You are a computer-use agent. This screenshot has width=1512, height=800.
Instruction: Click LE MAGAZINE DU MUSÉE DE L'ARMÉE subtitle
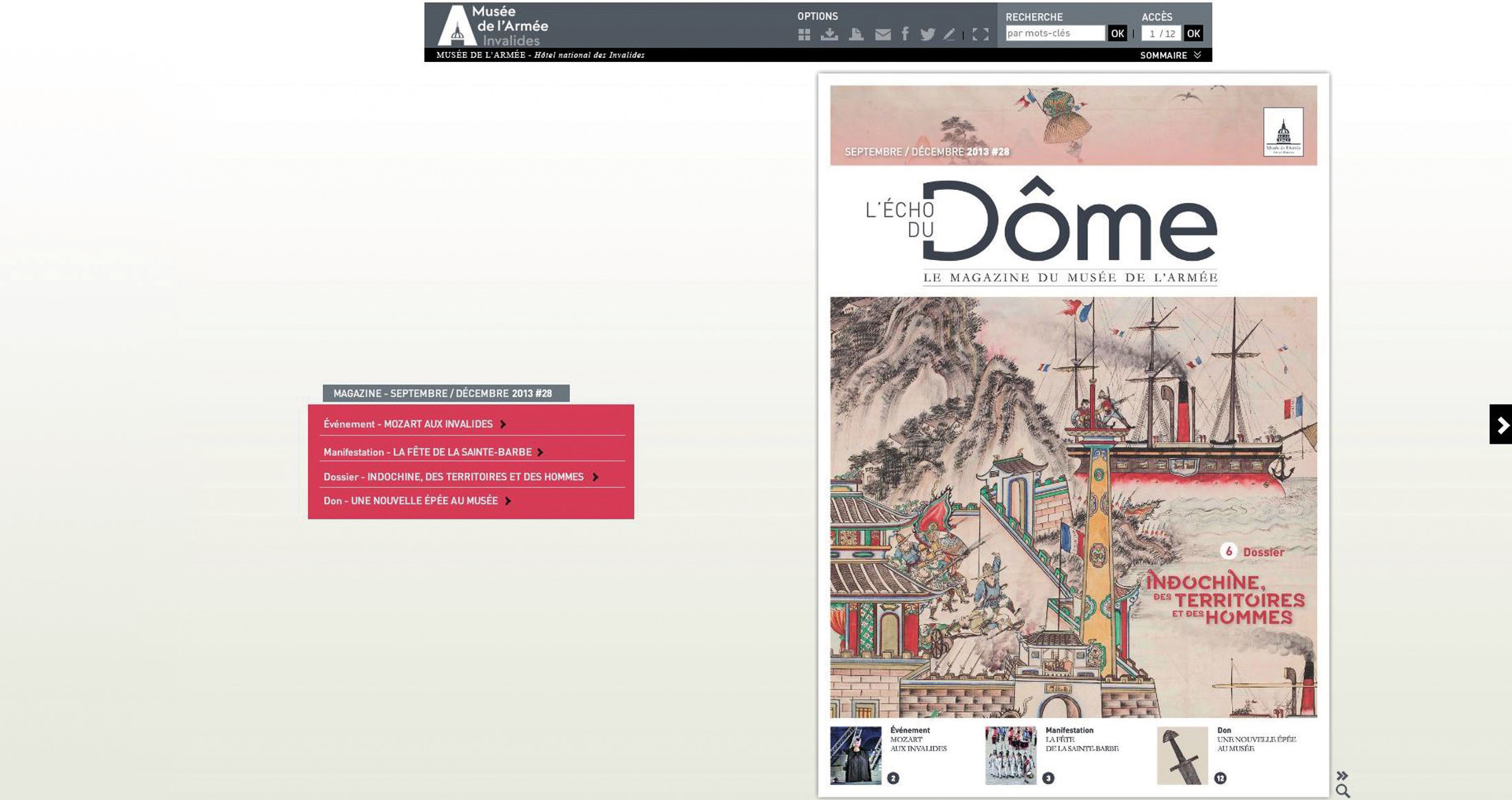(x=1070, y=277)
